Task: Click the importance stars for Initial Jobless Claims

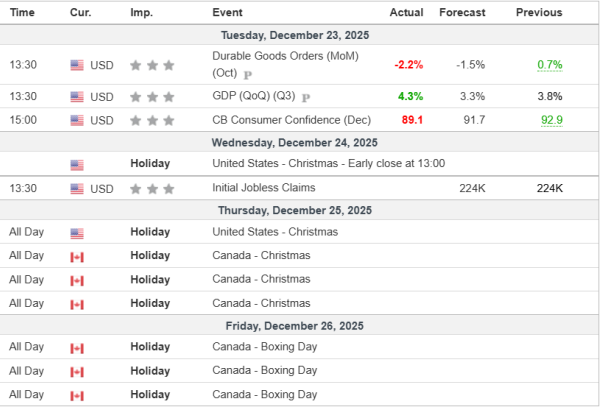Action: coord(152,188)
